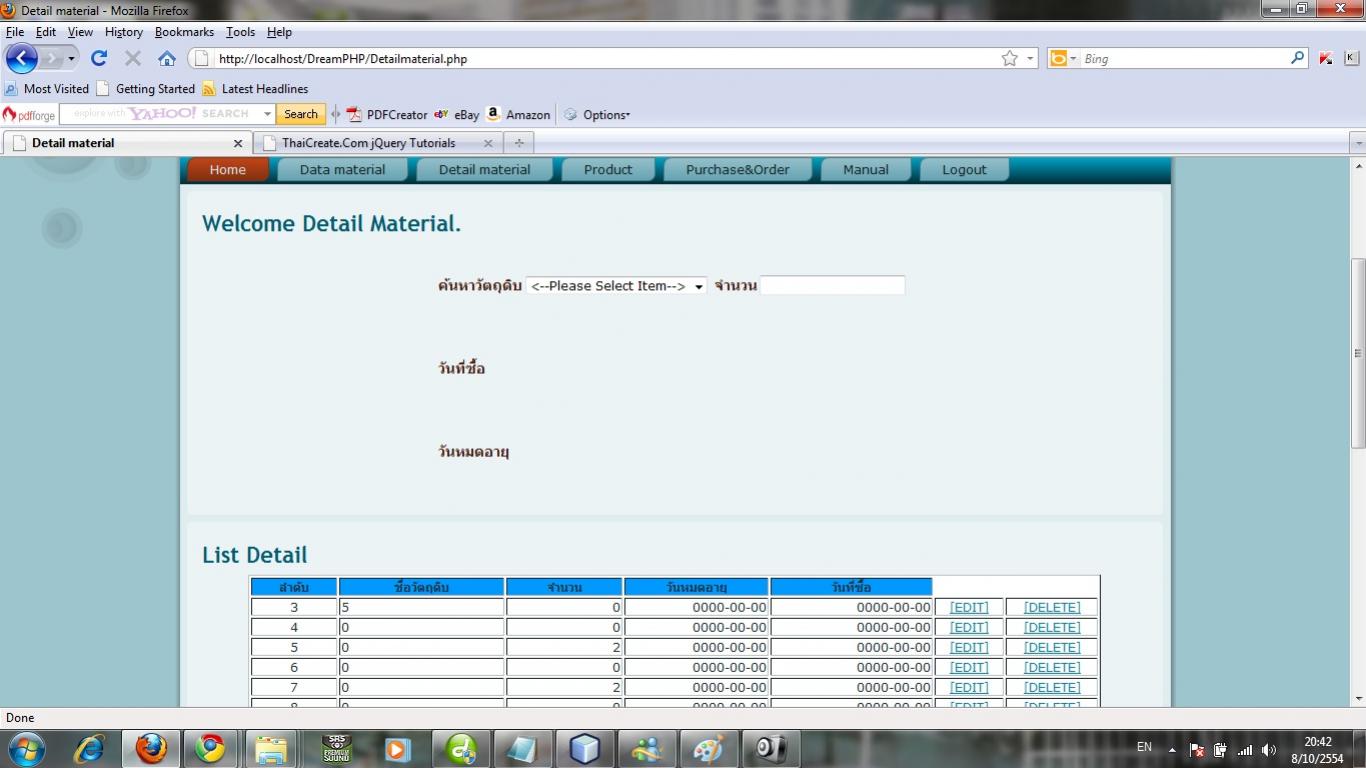Open the History menu
Image resolution: width=1366 pixels, height=768 pixels.
point(124,32)
